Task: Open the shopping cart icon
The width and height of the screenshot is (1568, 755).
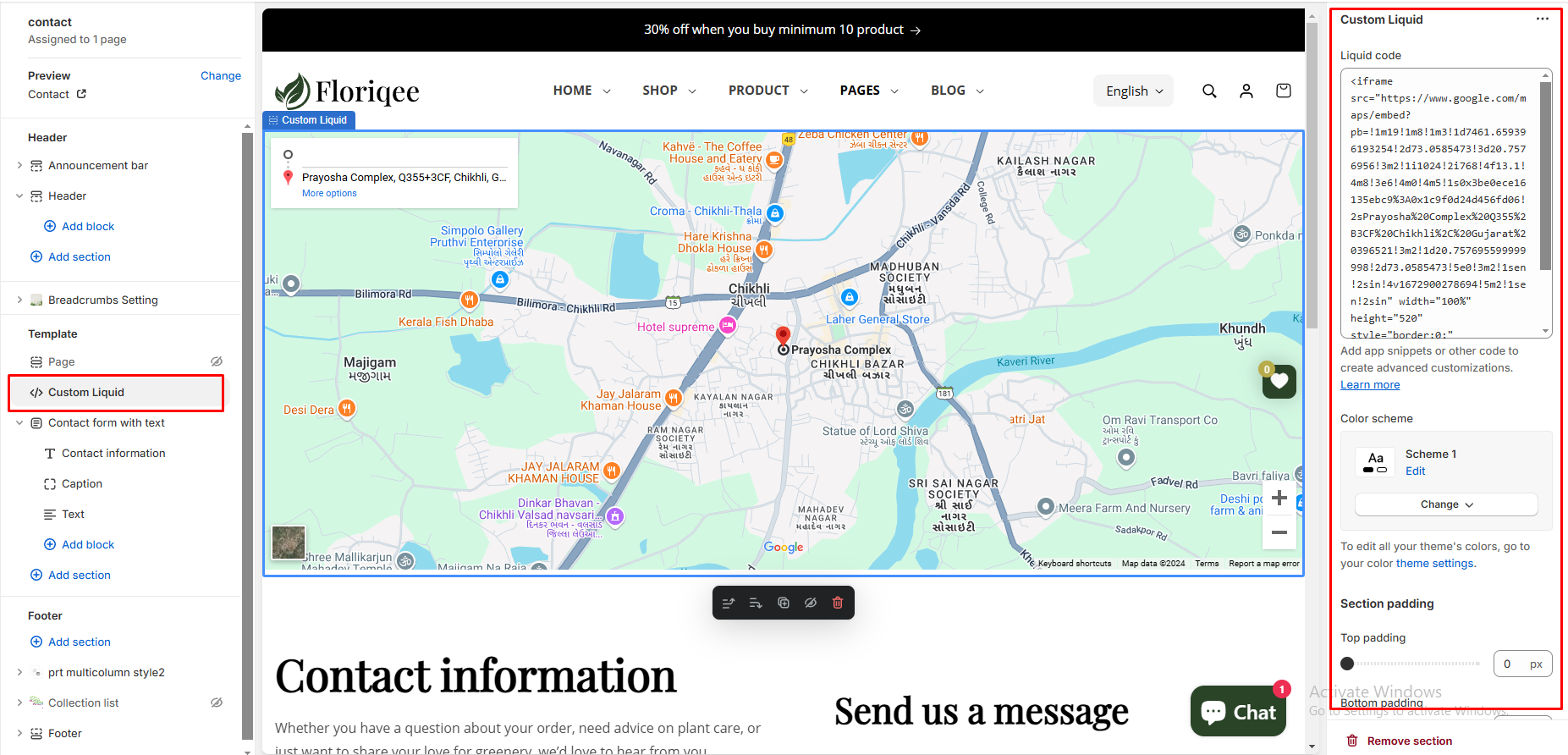Action: pyautogui.click(x=1284, y=91)
